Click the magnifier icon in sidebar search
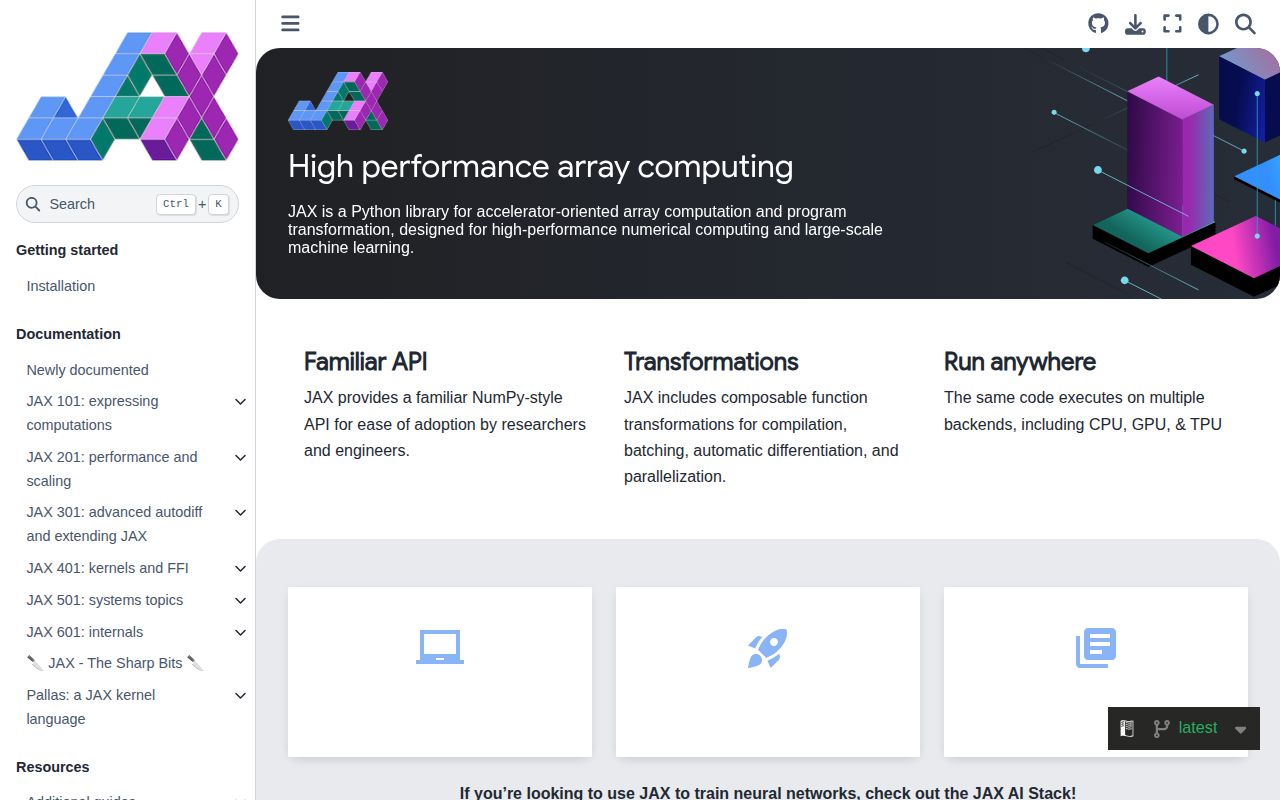This screenshot has height=800, width=1280. 33,204
